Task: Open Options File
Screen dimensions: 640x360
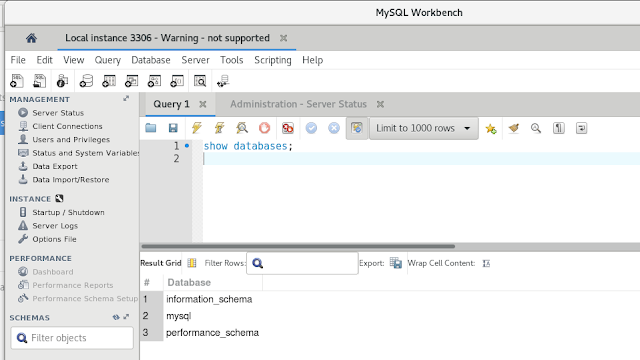Action: click(54, 239)
